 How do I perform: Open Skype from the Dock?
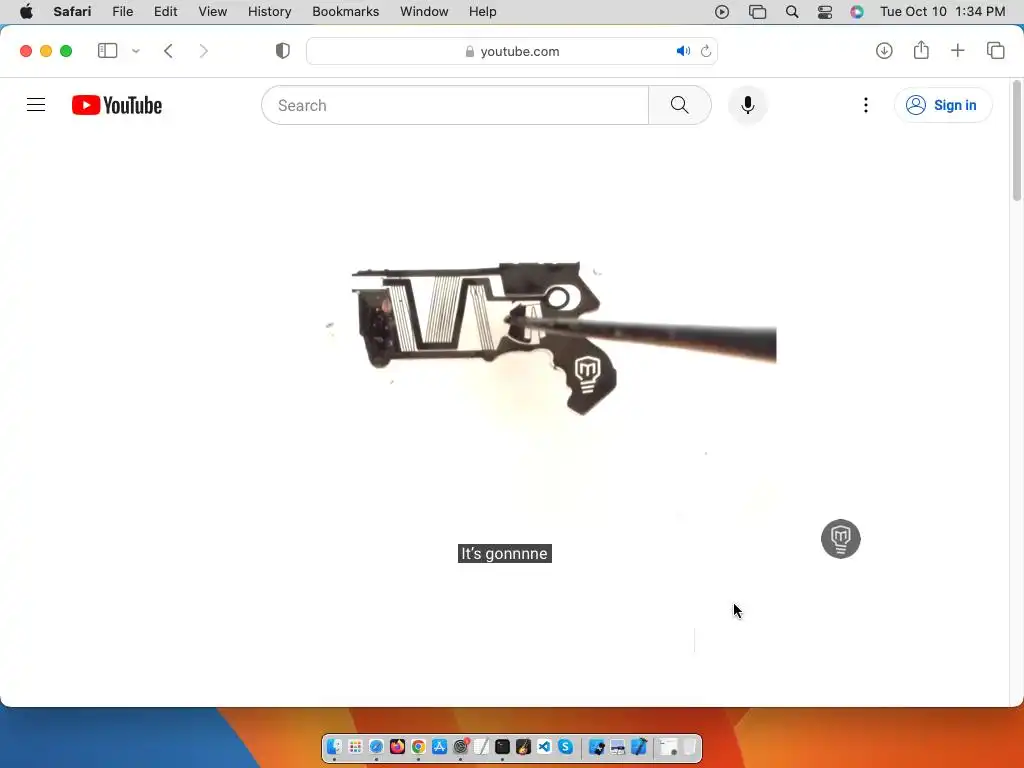(x=566, y=746)
